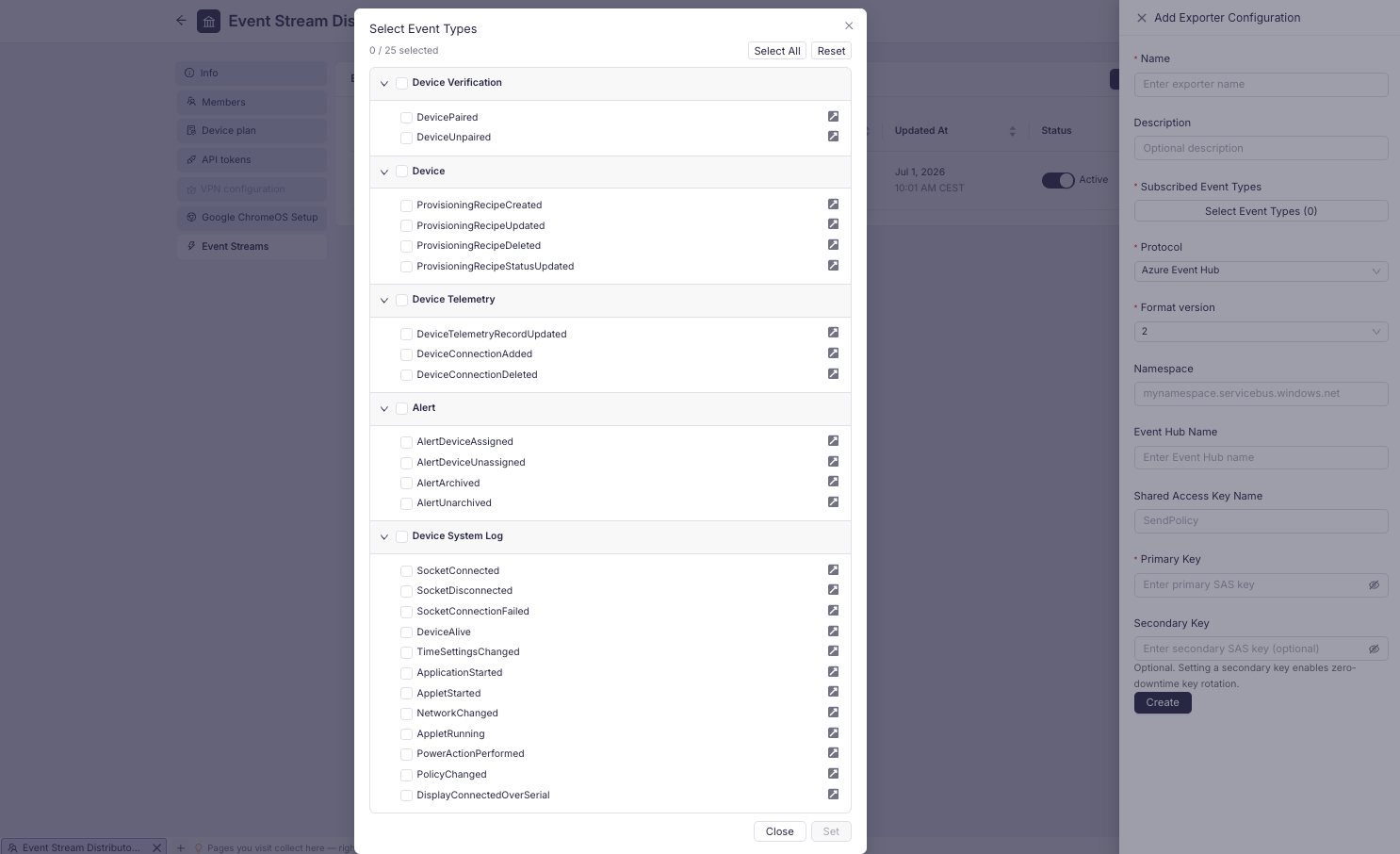1400x854 pixels.
Task: Enable the PolicyChanged event checkbox
Action: 406,775
